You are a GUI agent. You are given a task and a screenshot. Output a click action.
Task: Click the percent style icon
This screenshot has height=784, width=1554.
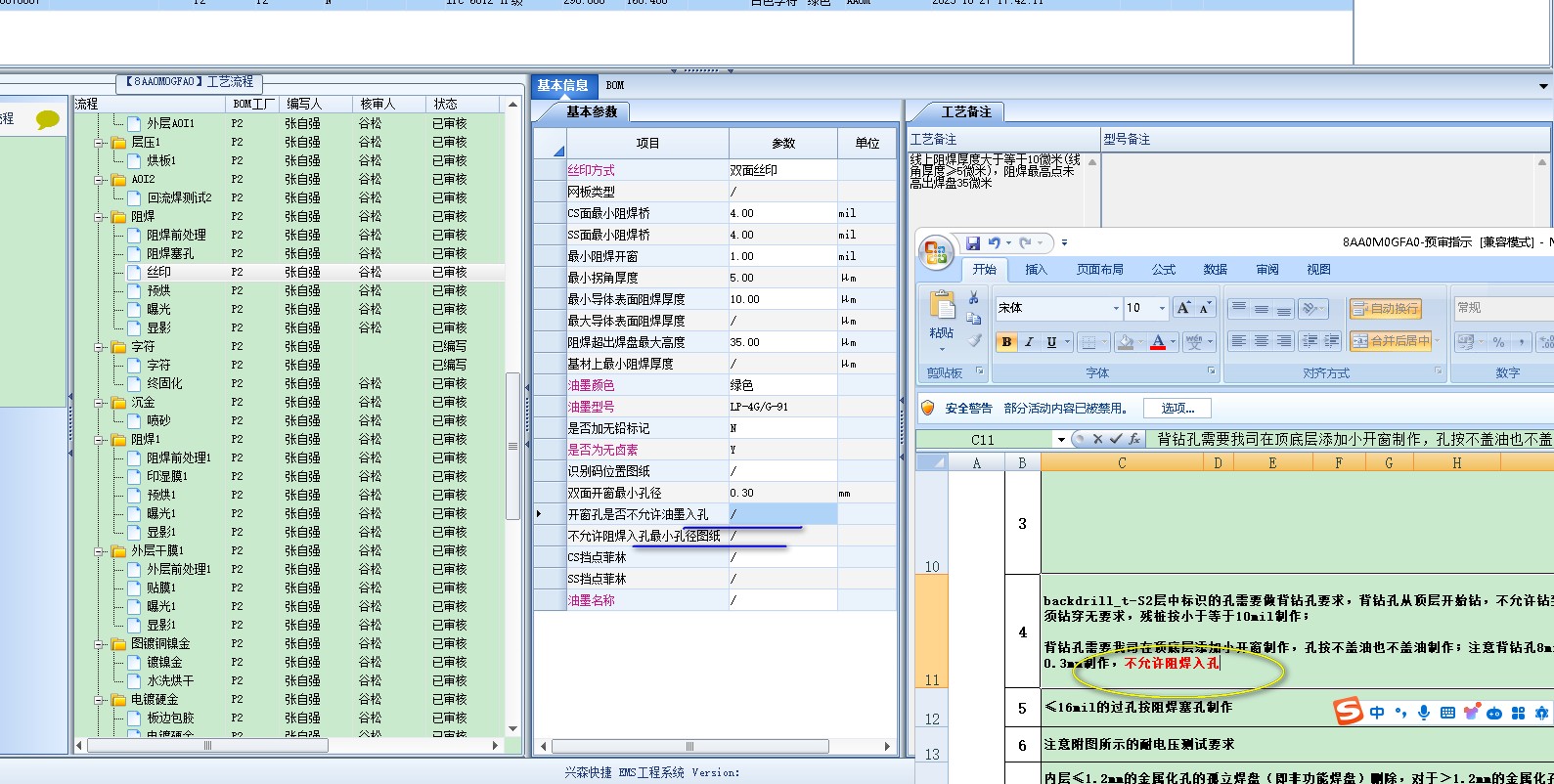coord(1497,341)
